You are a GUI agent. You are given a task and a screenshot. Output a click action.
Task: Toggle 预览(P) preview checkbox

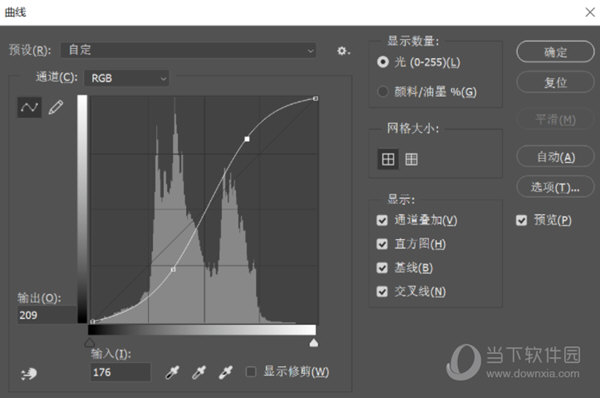pyautogui.click(x=521, y=220)
